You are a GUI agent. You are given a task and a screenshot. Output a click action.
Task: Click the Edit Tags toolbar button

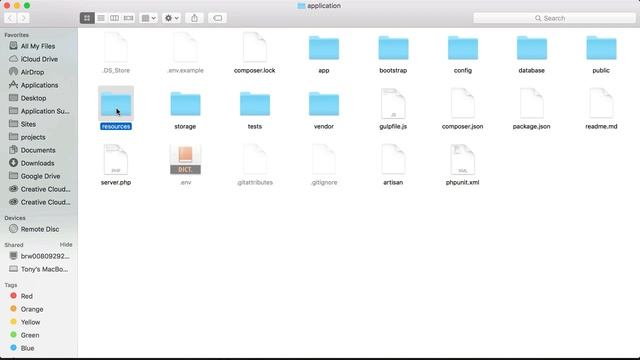coord(218,18)
